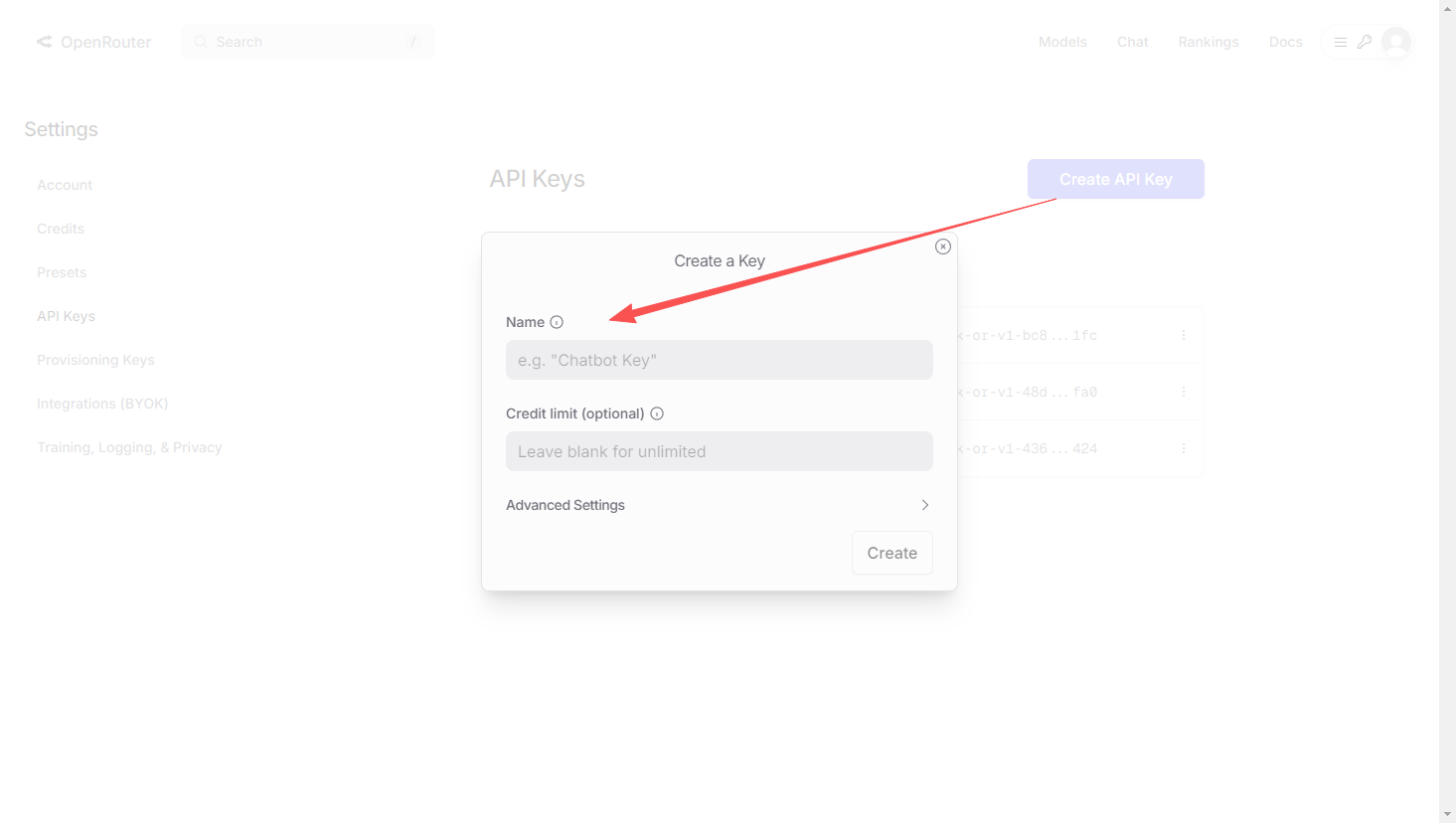Open options menu for key ending 1fc
1456x823 pixels.
pyautogui.click(x=1184, y=335)
